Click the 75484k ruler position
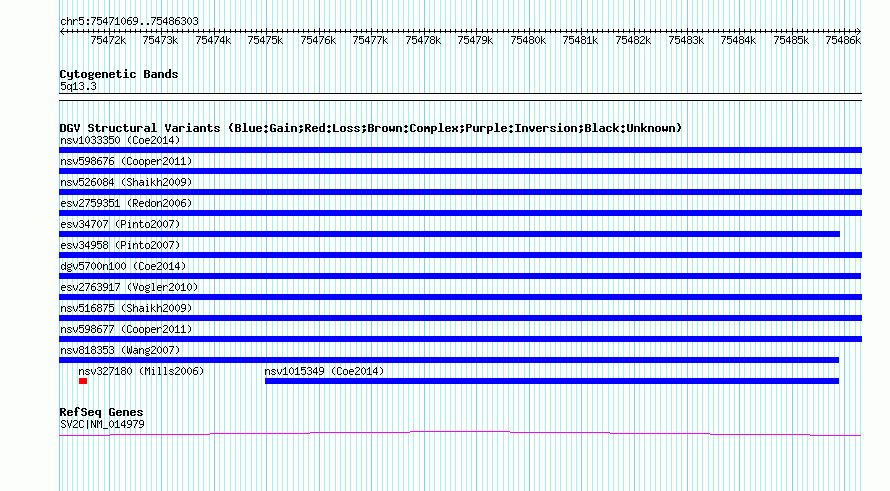 pos(738,40)
